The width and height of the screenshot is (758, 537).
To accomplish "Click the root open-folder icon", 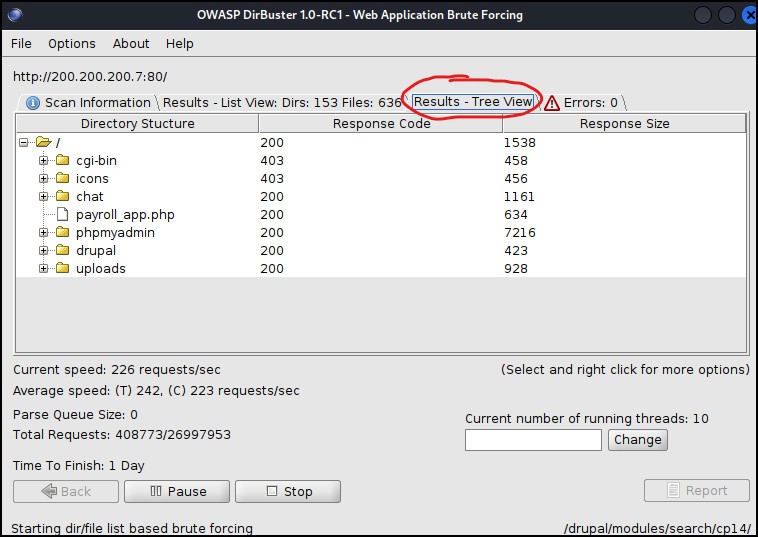I will pyautogui.click(x=43, y=143).
